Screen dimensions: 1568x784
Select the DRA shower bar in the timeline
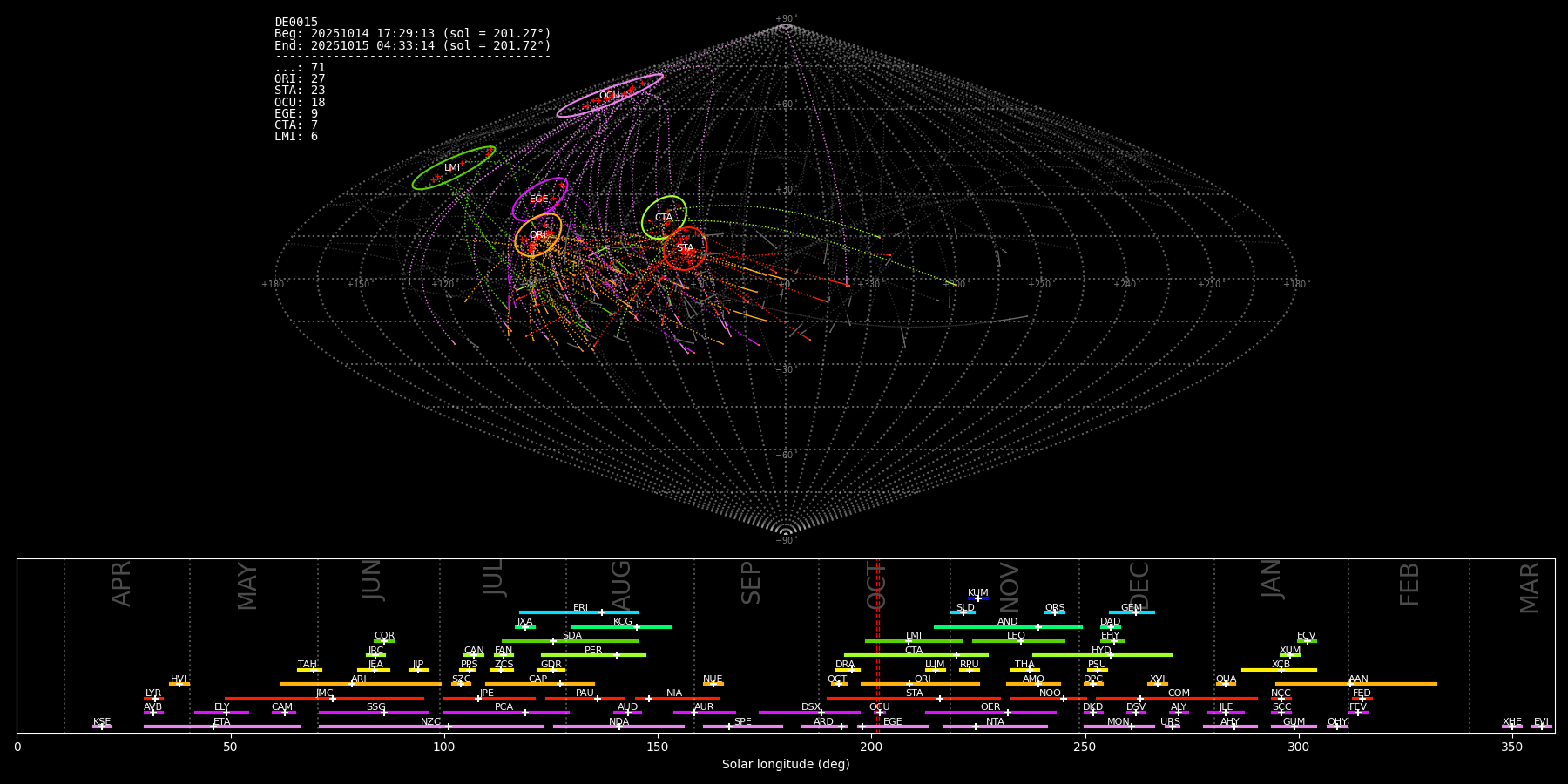click(x=848, y=670)
